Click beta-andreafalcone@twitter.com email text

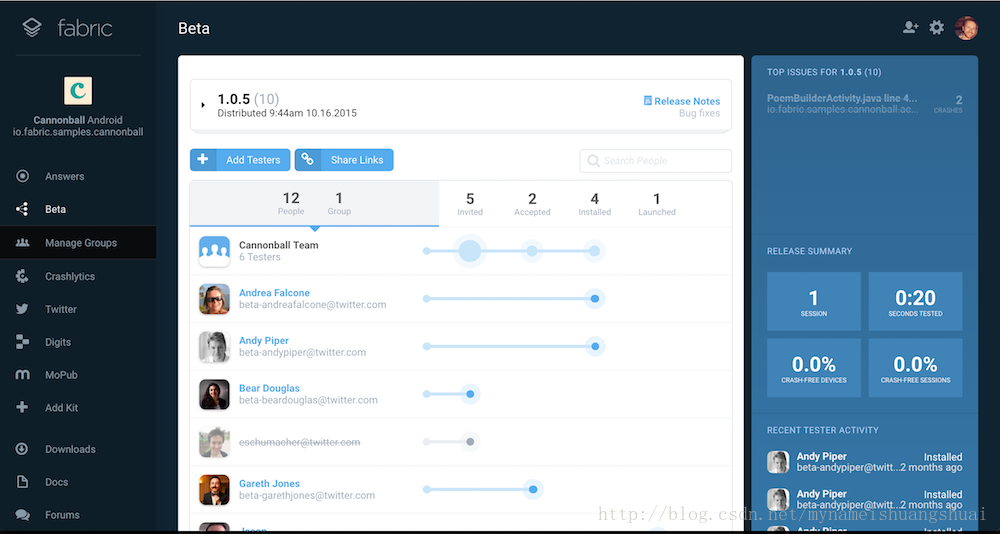pos(312,305)
